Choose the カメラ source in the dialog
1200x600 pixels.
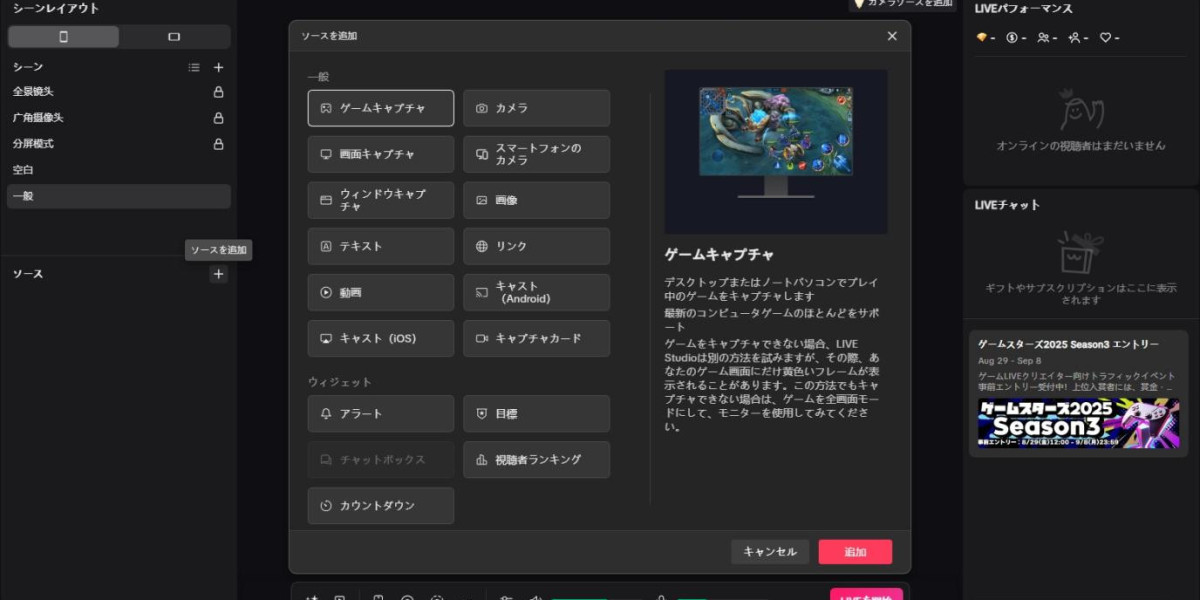pos(536,108)
